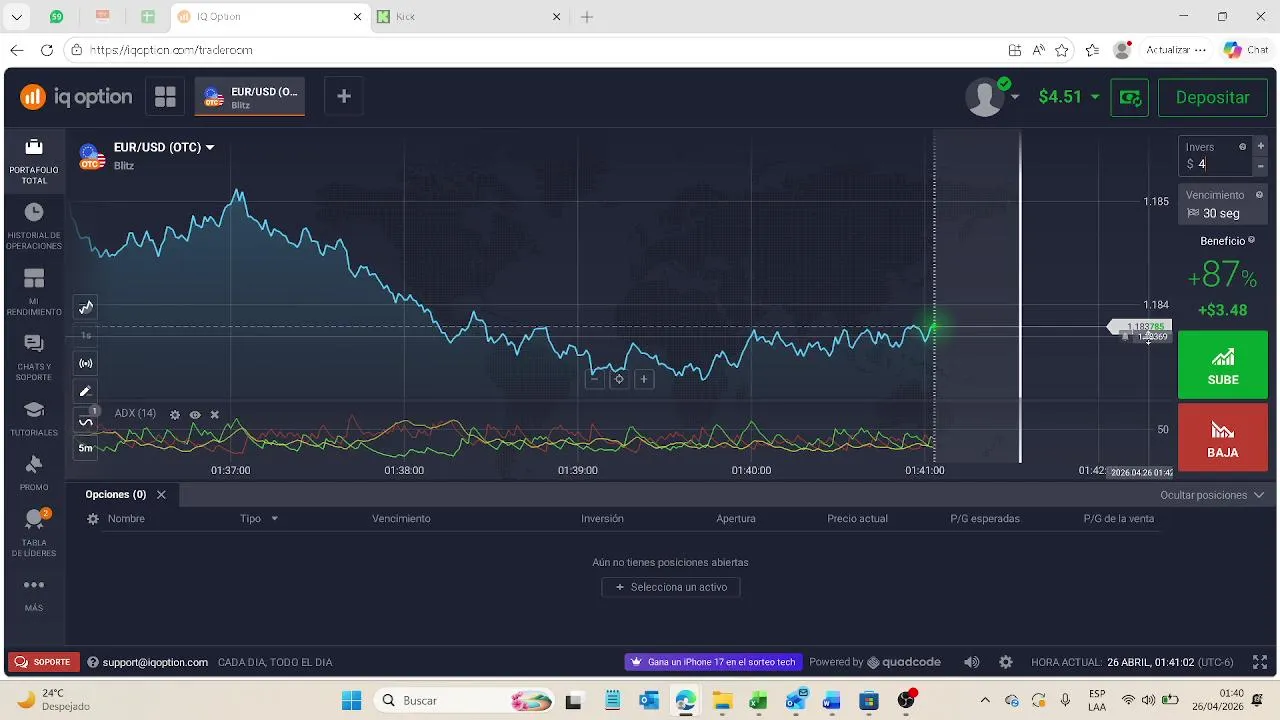This screenshot has height=720, width=1280.
Task: Open the Promo megaphone section
Action: click(x=34, y=473)
